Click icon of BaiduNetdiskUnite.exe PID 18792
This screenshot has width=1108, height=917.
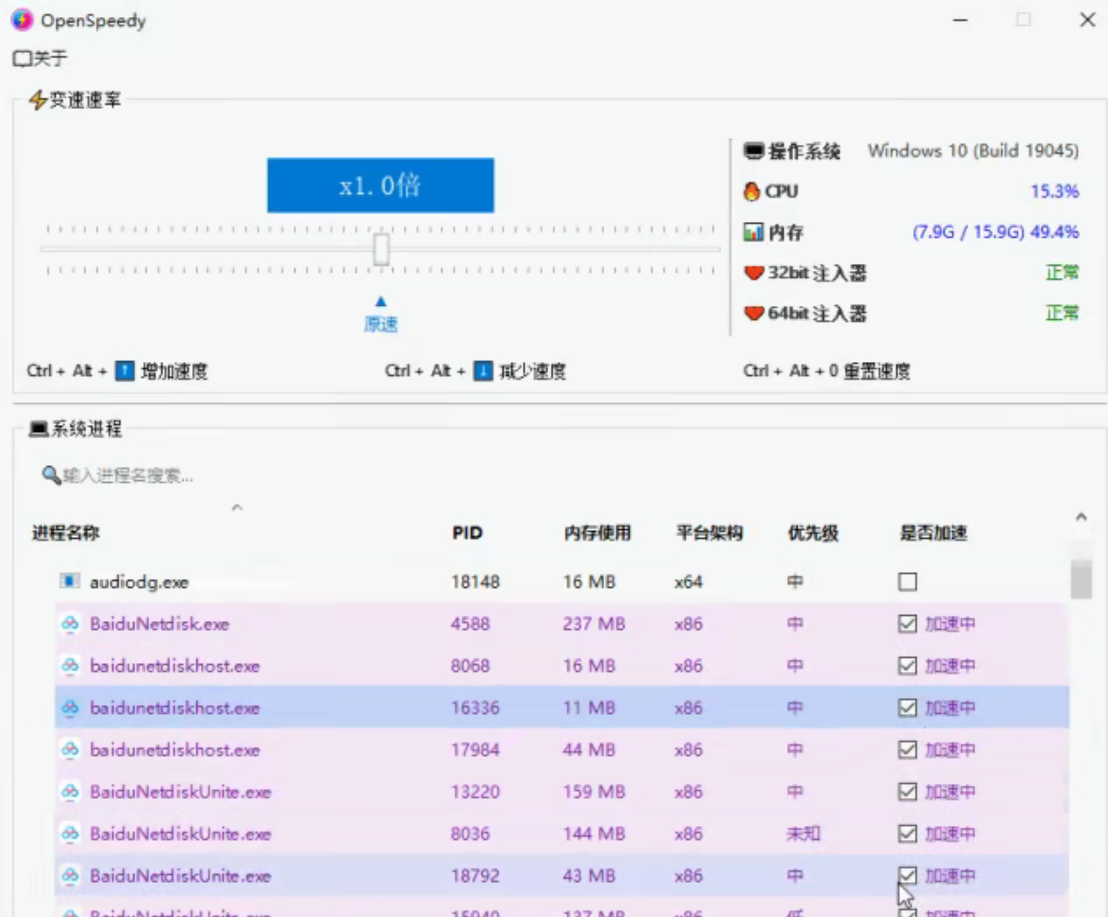69,876
